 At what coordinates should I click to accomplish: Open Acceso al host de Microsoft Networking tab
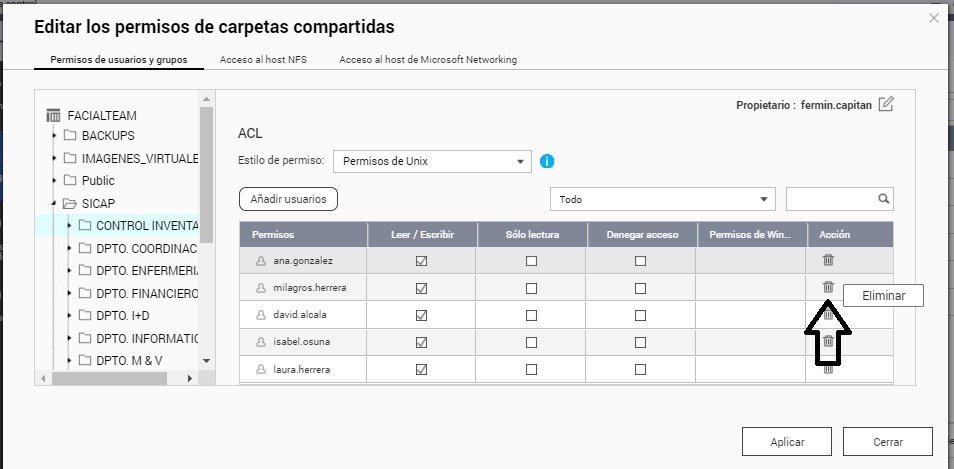tap(427, 60)
